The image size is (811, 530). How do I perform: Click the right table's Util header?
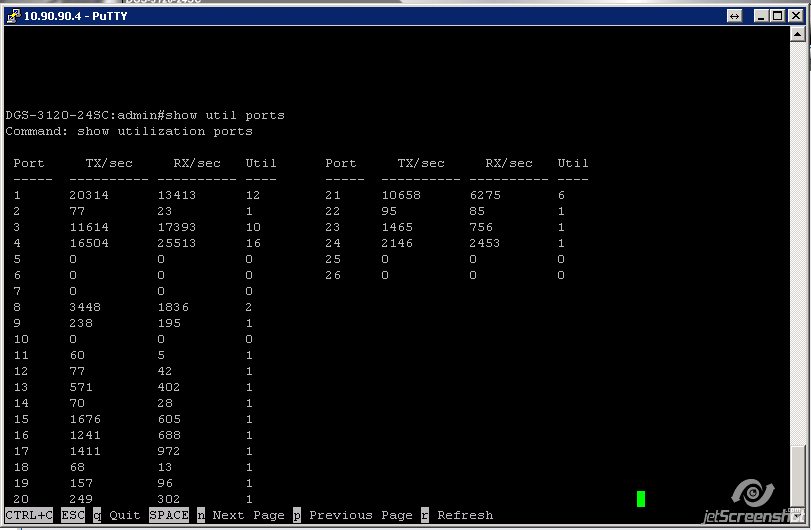tap(573, 163)
